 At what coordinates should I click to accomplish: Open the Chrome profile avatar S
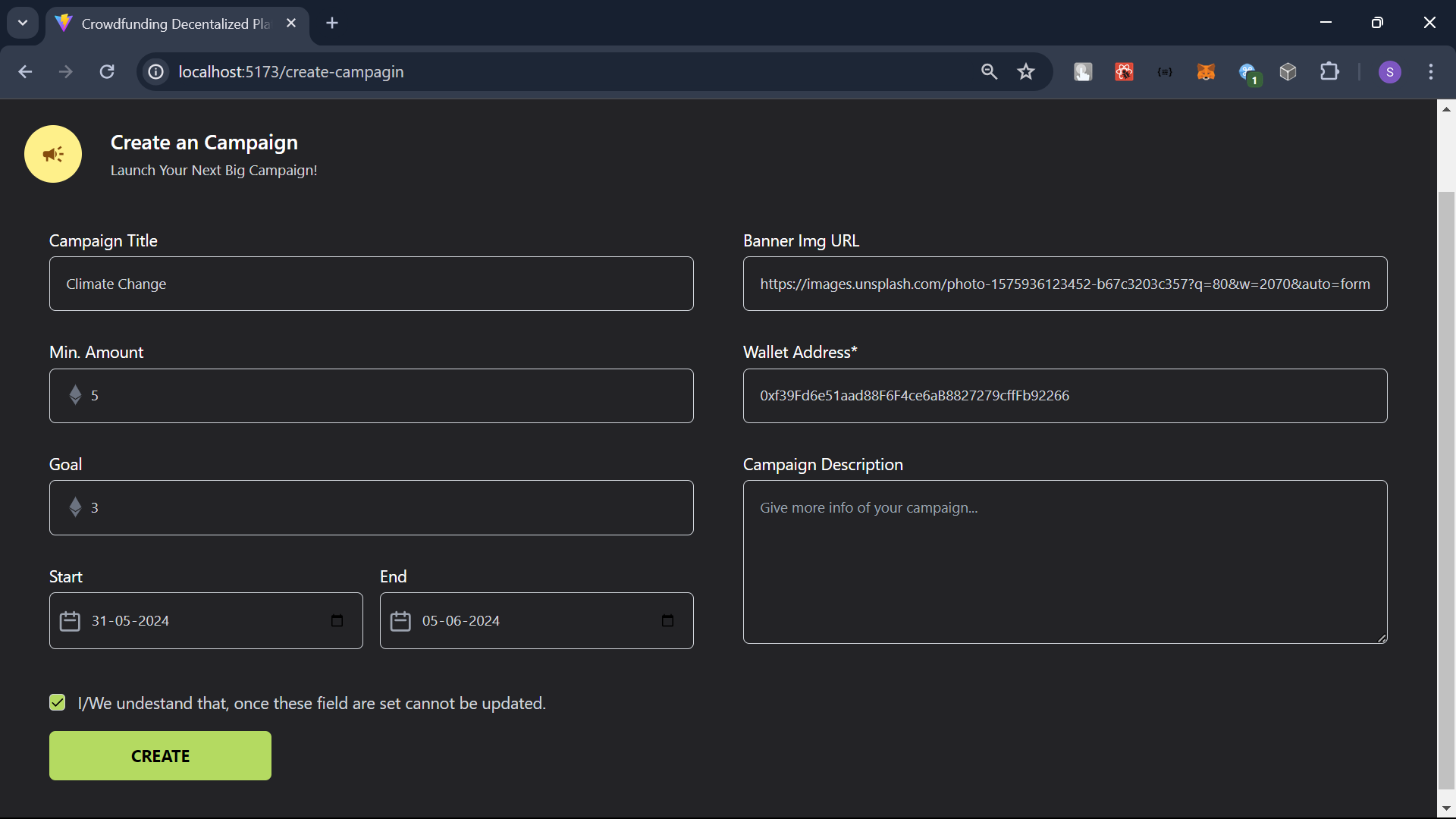coord(1390,71)
